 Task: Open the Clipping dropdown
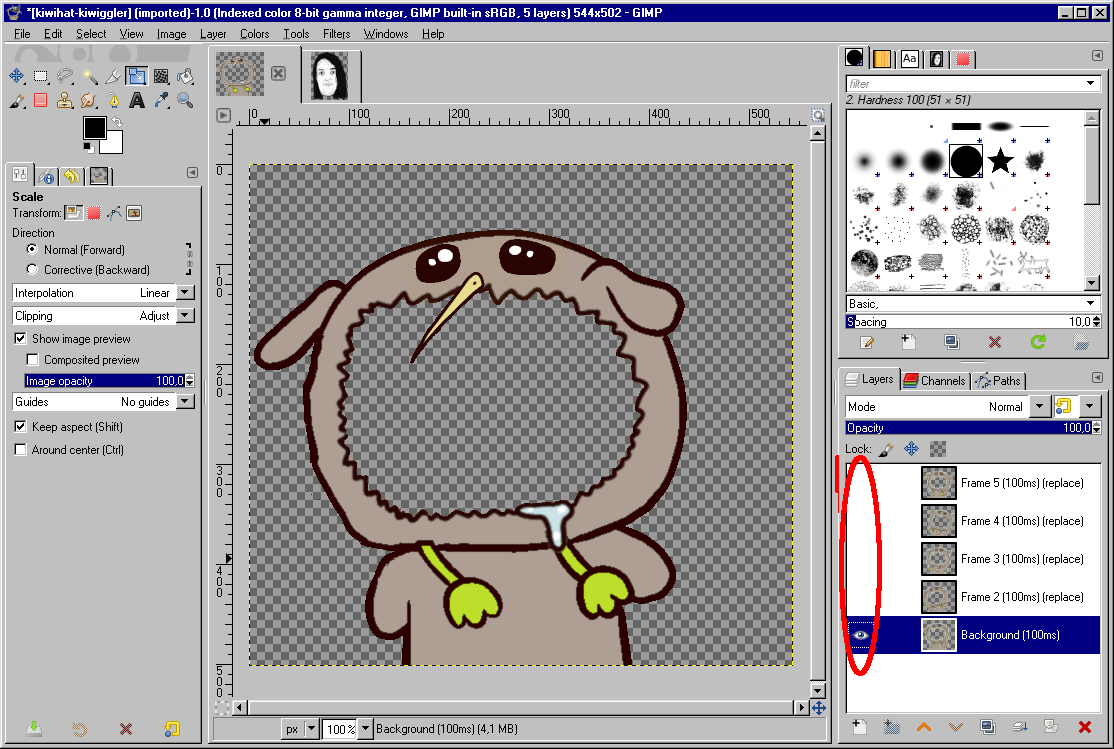click(x=185, y=316)
